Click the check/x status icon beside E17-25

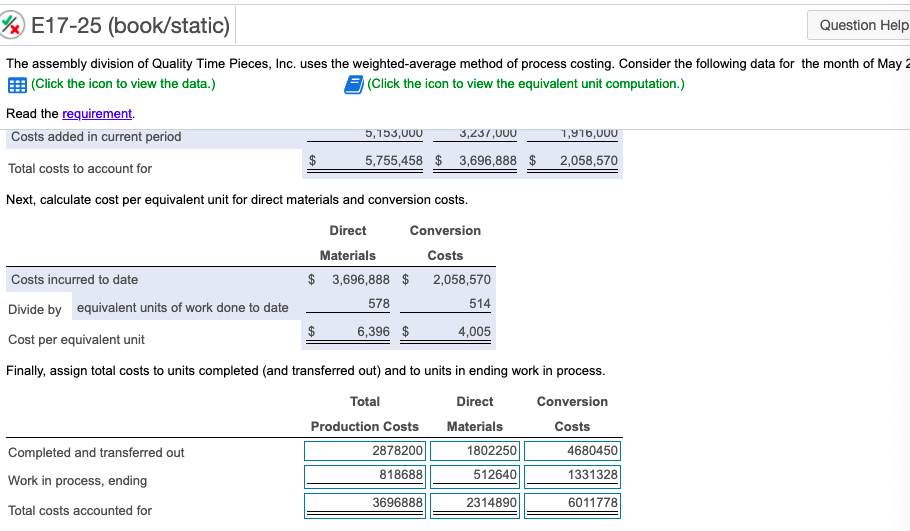pyautogui.click(x=12, y=26)
